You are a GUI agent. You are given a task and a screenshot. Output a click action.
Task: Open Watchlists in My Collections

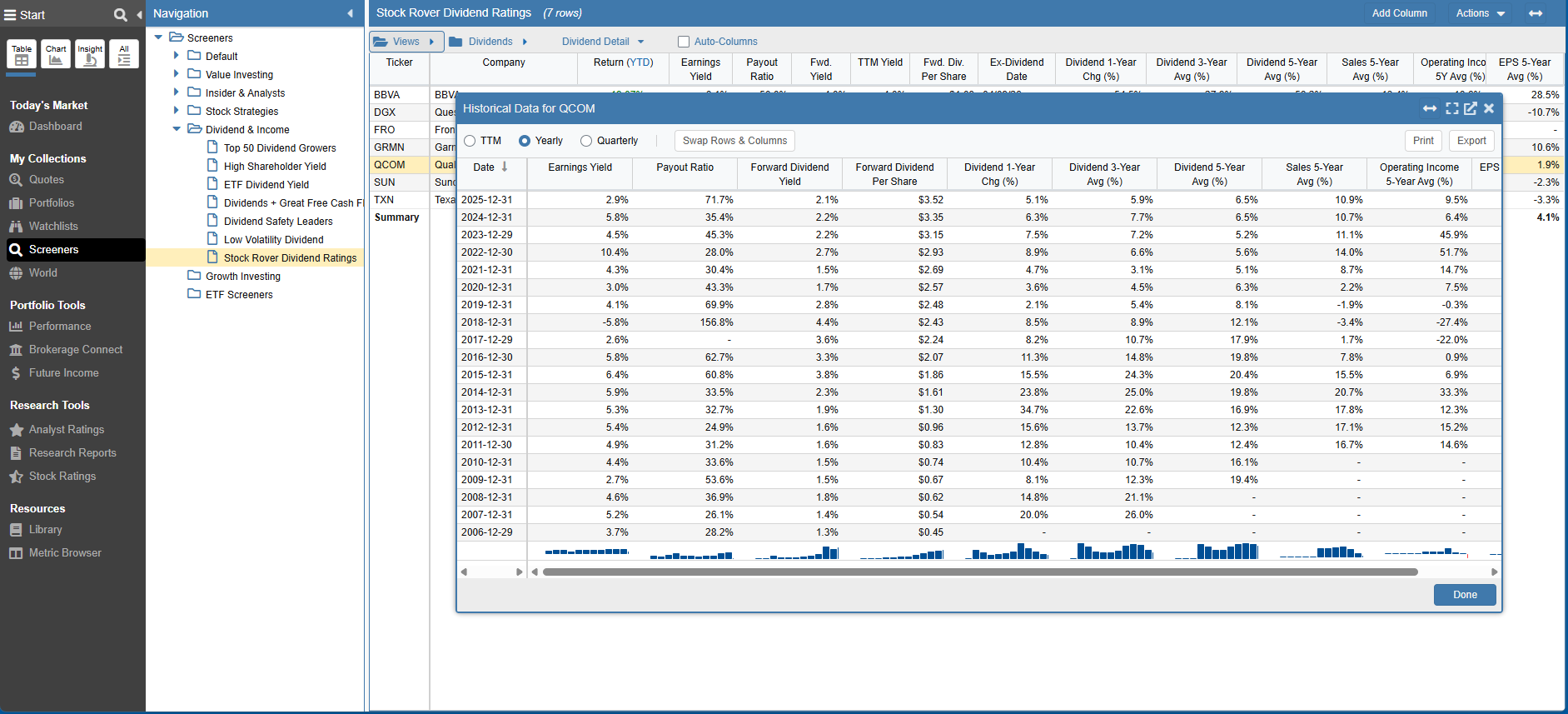53,227
